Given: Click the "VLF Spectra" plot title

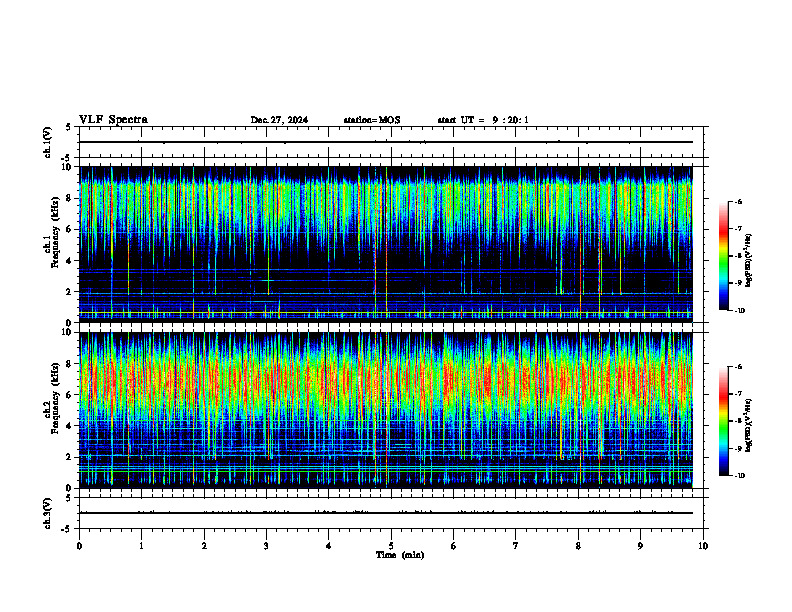Looking at the screenshot, I should point(113,120).
